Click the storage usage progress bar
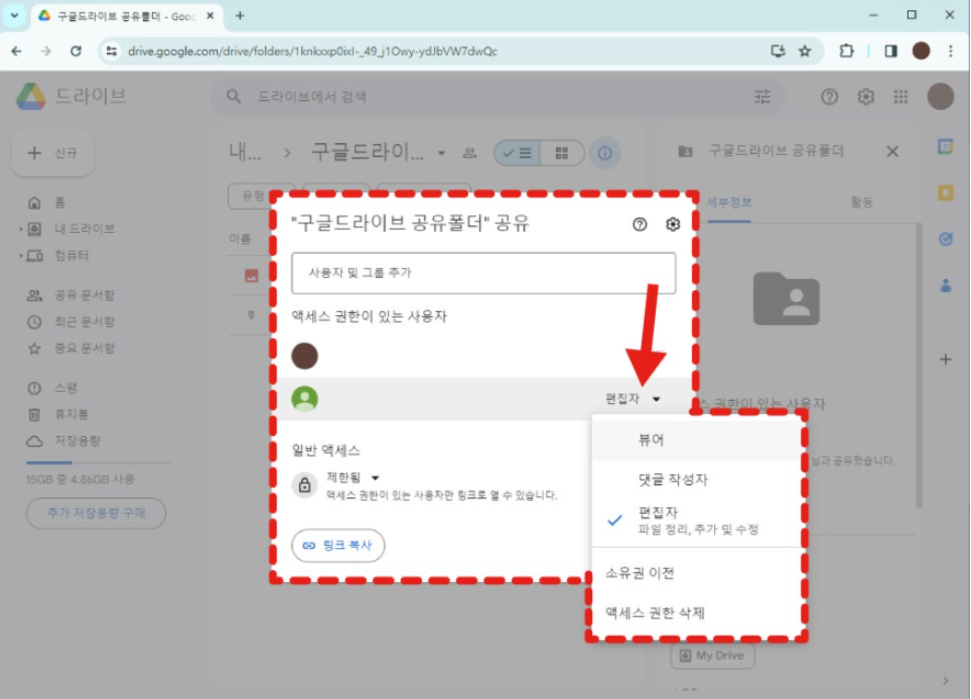971x699 pixels. pos(98,462)
